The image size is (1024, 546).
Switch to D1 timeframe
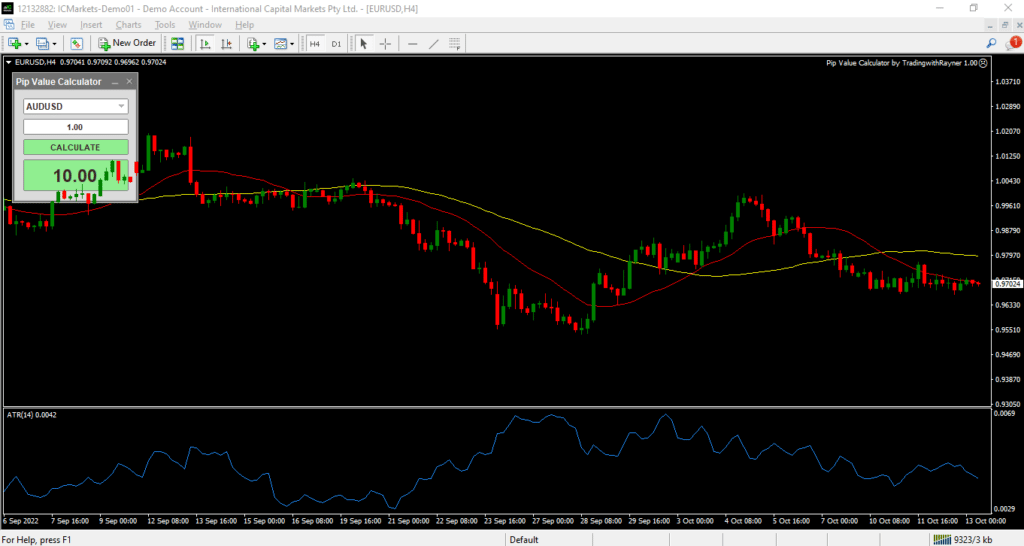(x=336, y=43)
